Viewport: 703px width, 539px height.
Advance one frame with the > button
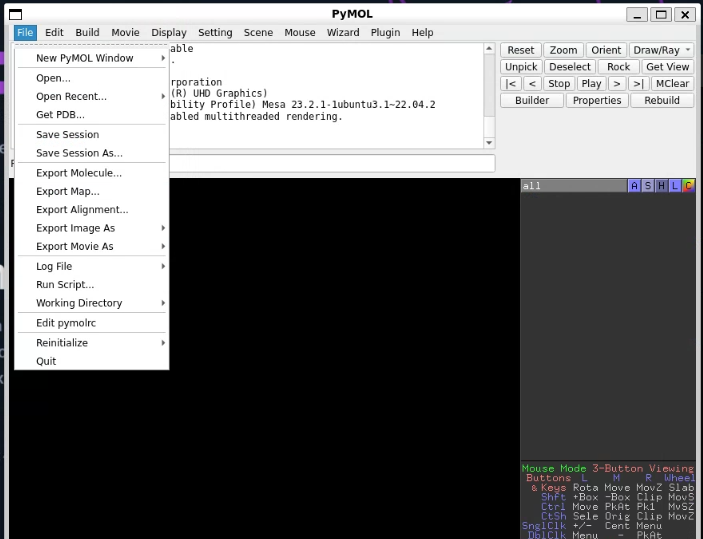tap(617, 84)
